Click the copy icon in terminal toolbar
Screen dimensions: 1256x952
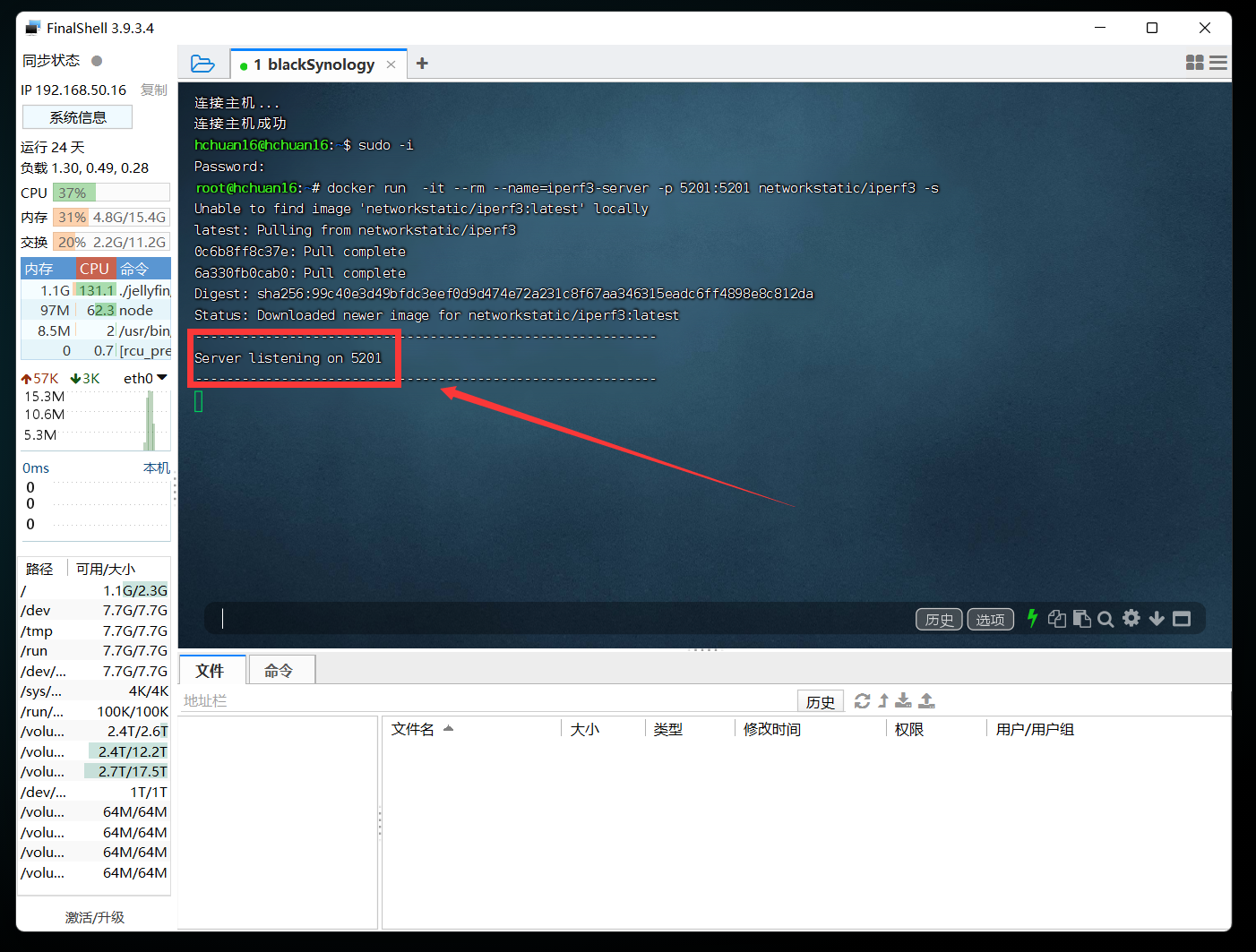pyautogui.click(x=1057, y=619)
